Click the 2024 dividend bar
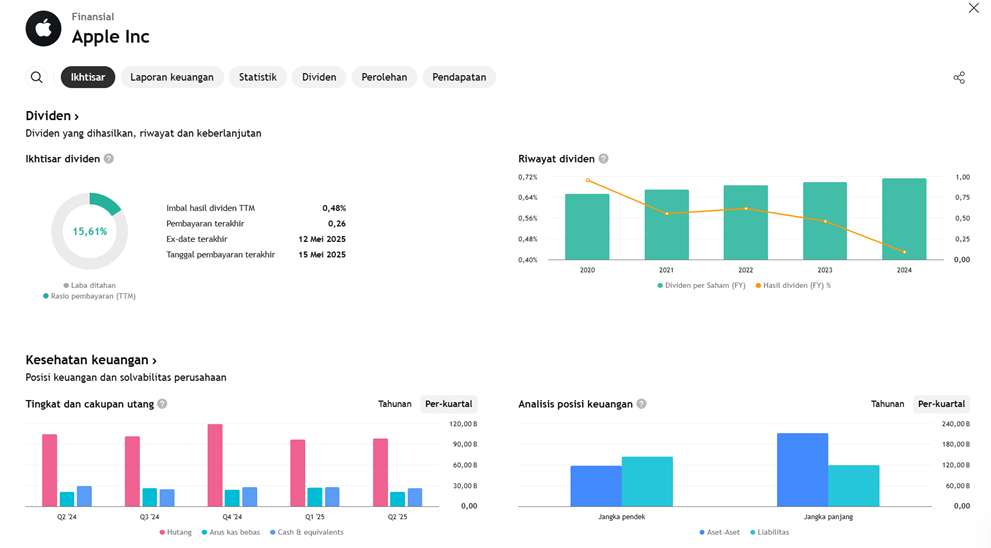This screenshot has height=548, width=991. [904, 219]
